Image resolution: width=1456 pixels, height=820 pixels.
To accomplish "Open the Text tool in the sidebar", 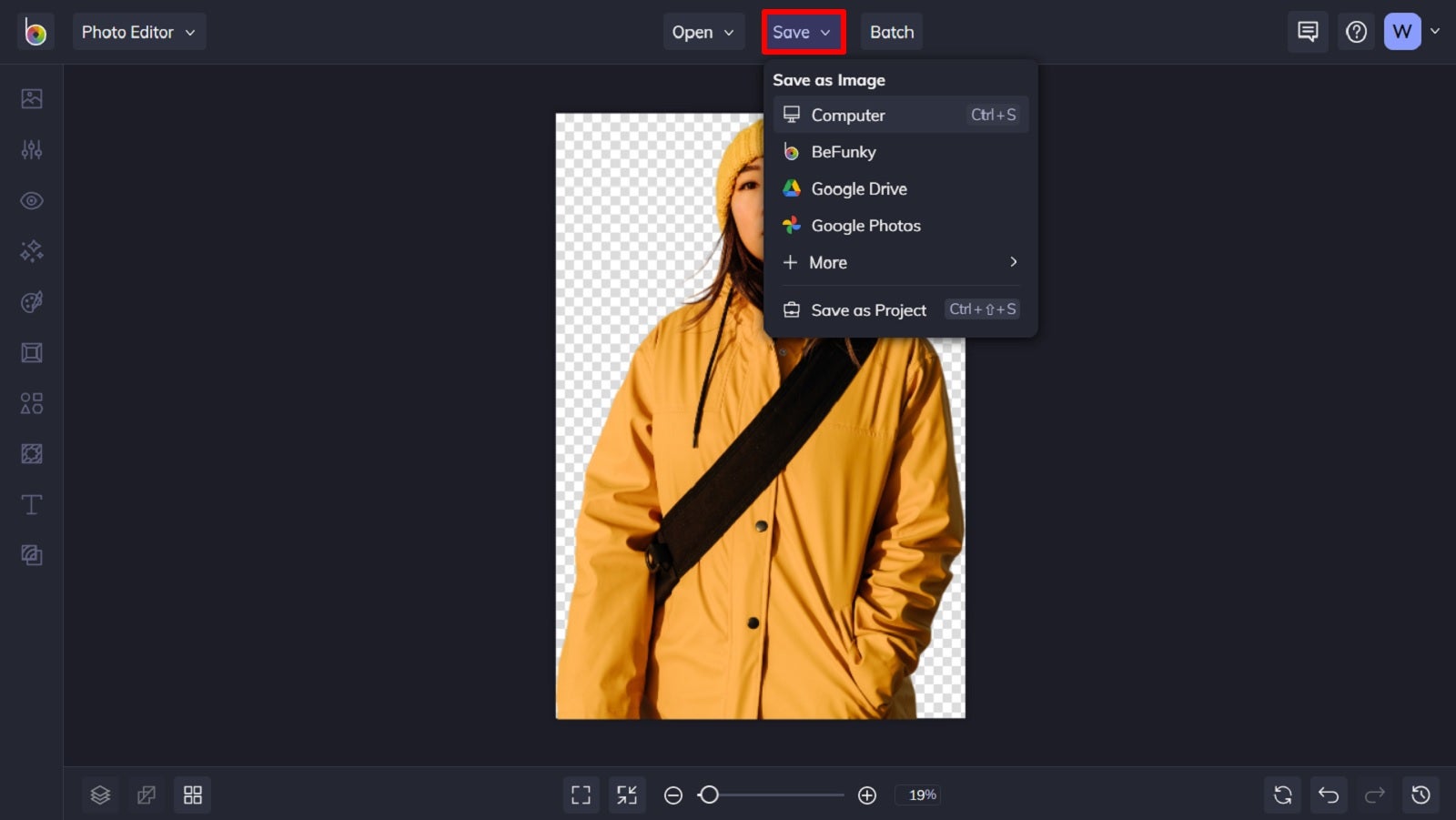I will tap(32, 503).
